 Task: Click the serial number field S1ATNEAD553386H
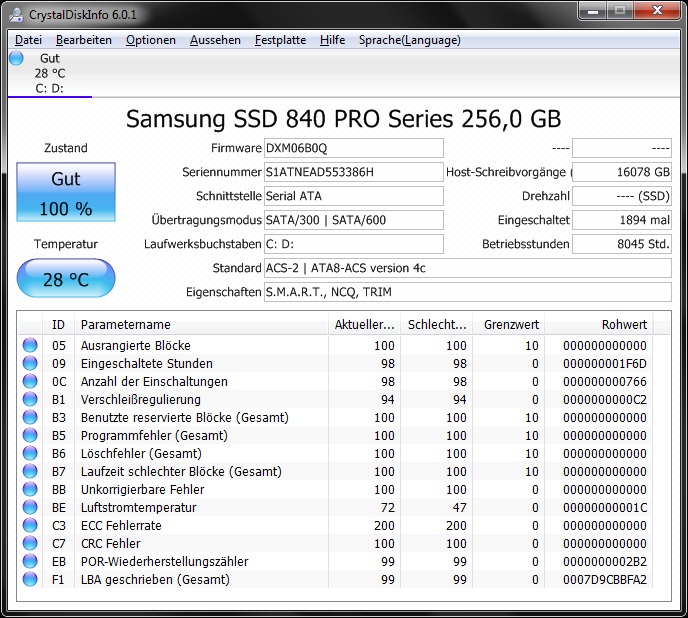pyautogui.click(x=354, y=172)
